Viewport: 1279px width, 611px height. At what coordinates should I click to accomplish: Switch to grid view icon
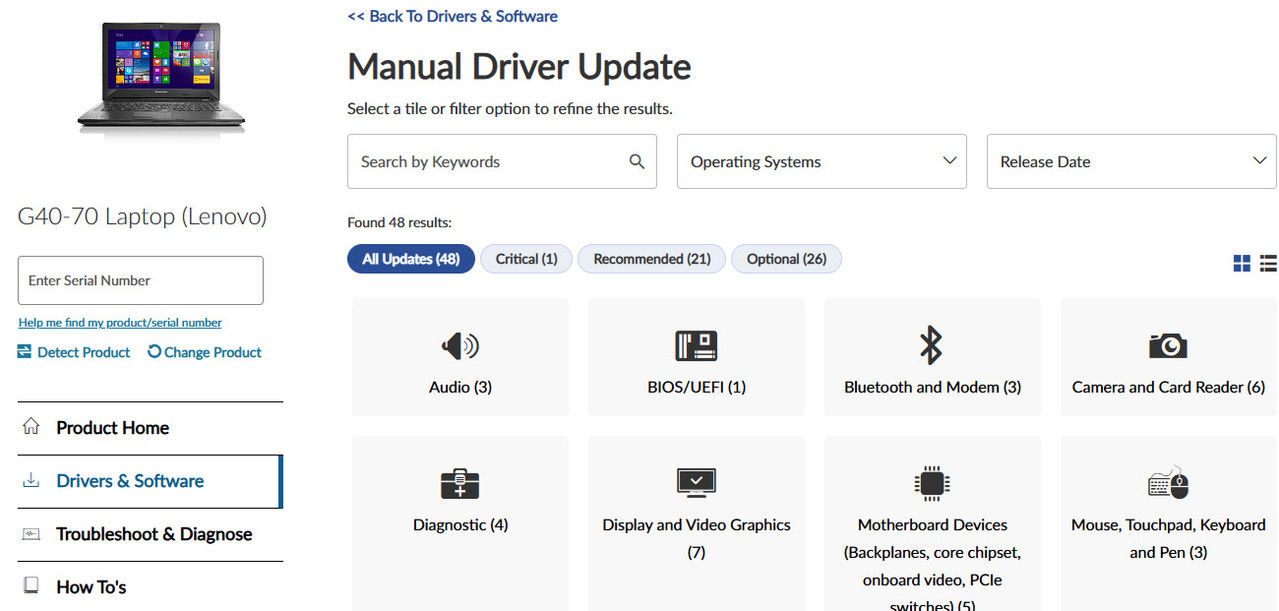(1242, 264)
